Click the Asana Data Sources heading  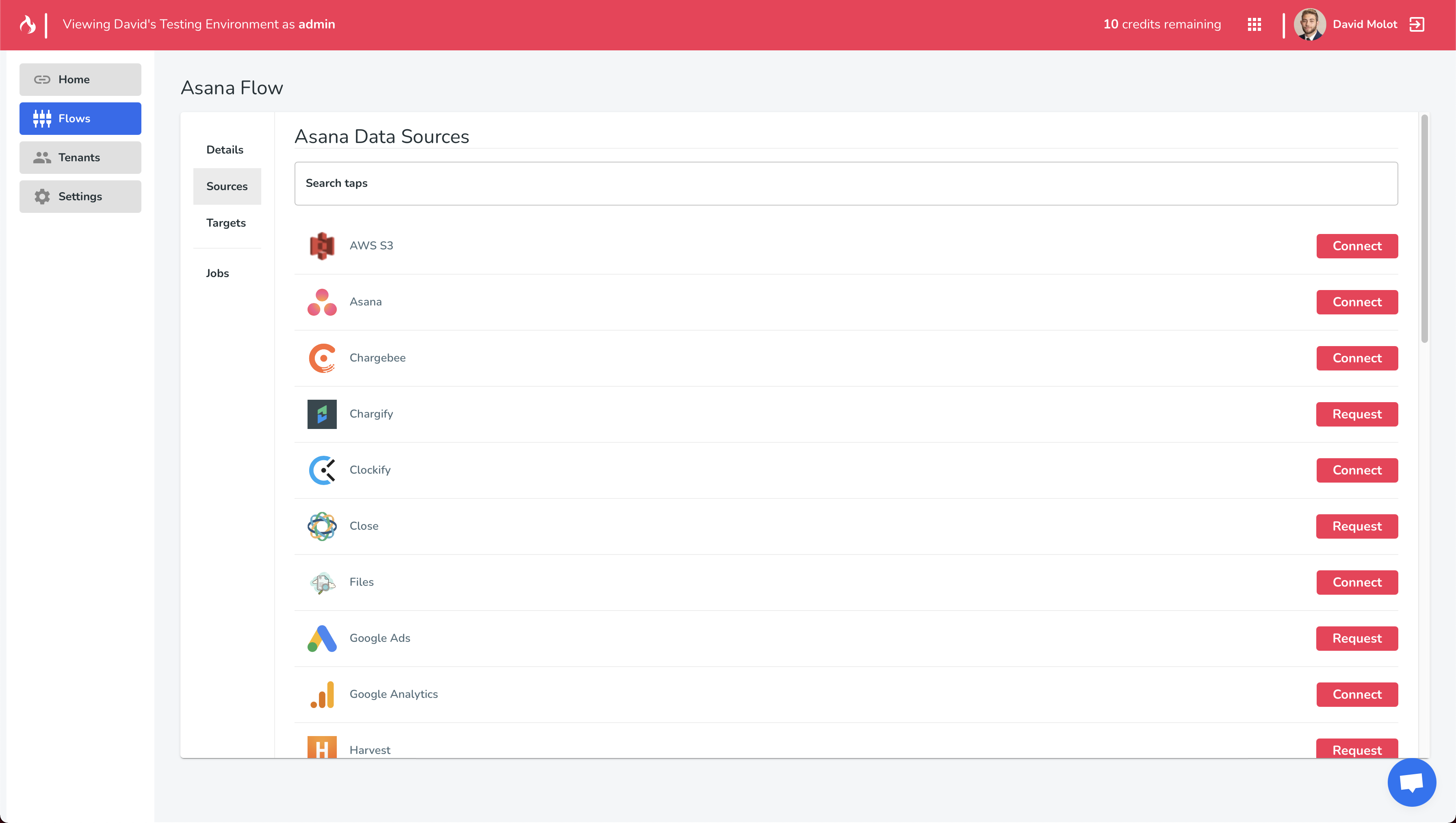382,137
